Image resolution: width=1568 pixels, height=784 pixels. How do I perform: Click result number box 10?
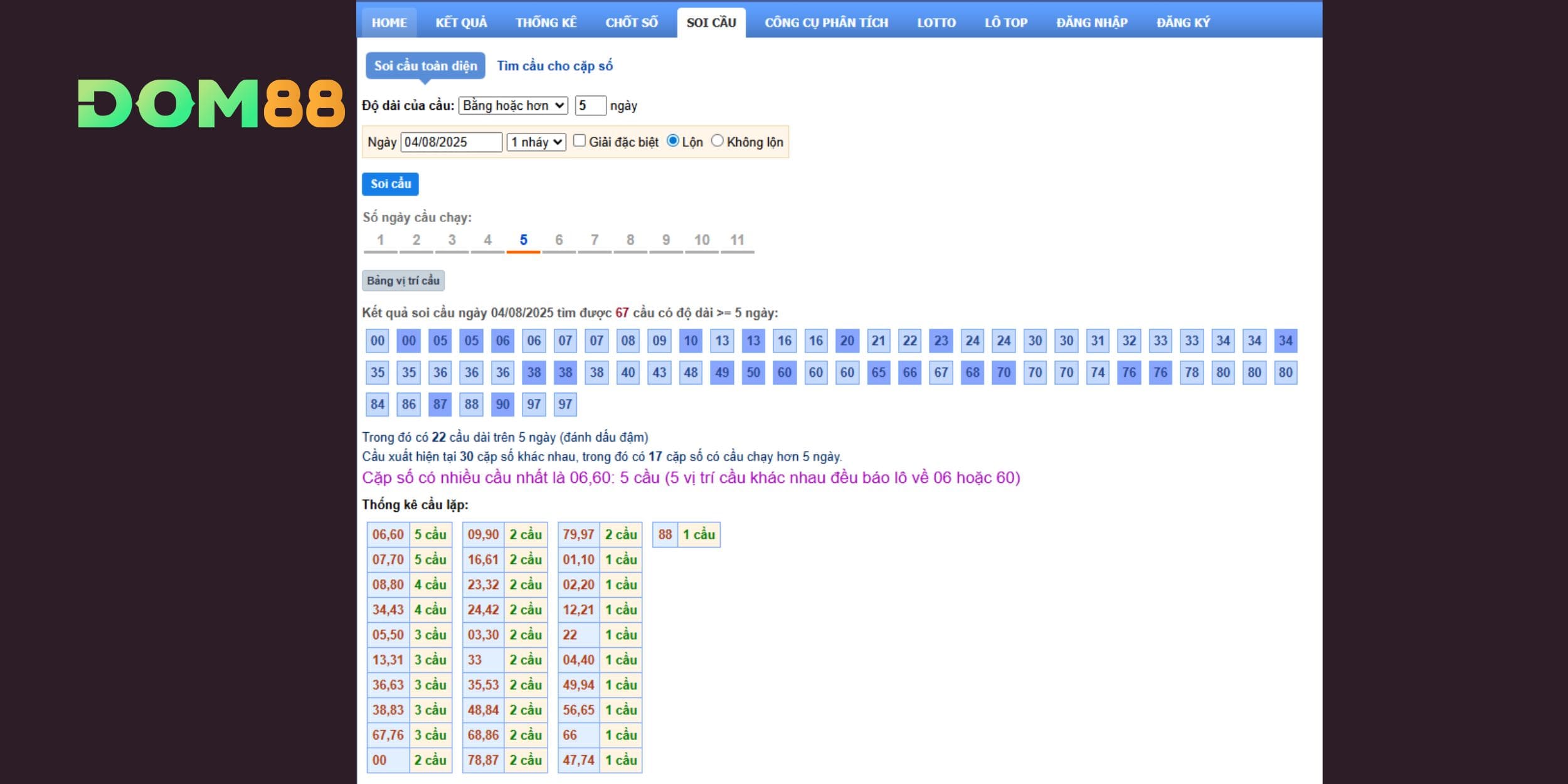pyautogui.click(x=691, y=341)
